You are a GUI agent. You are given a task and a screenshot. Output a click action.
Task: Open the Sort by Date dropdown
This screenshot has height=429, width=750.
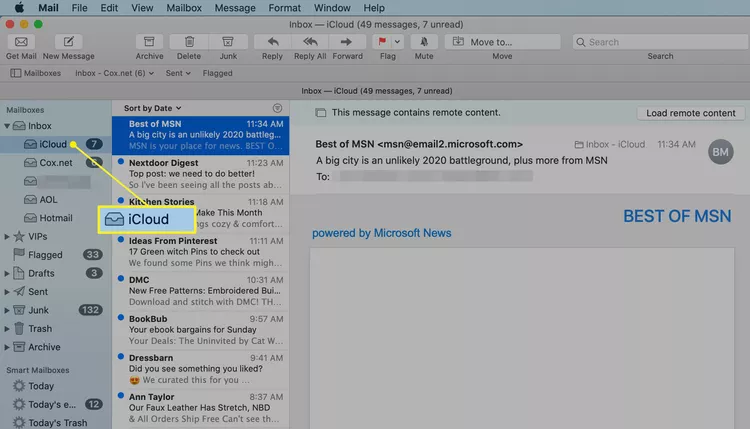tap(152, 108)
